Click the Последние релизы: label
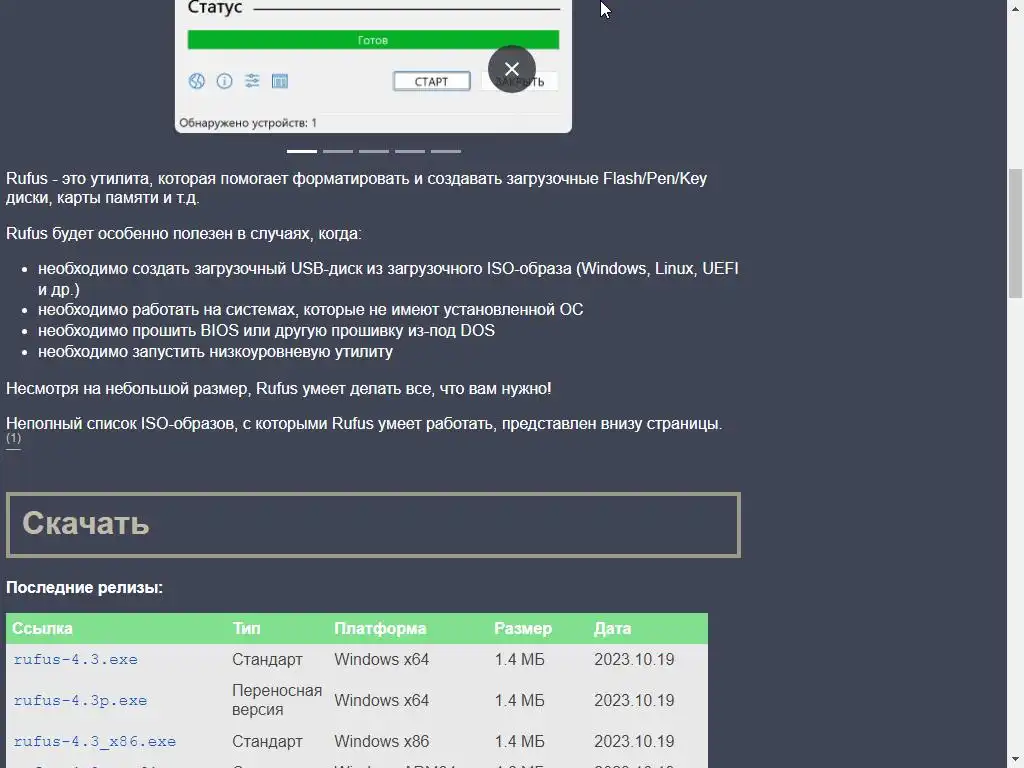The width and height of the screenshot is (1024, 768). (84, 587)
